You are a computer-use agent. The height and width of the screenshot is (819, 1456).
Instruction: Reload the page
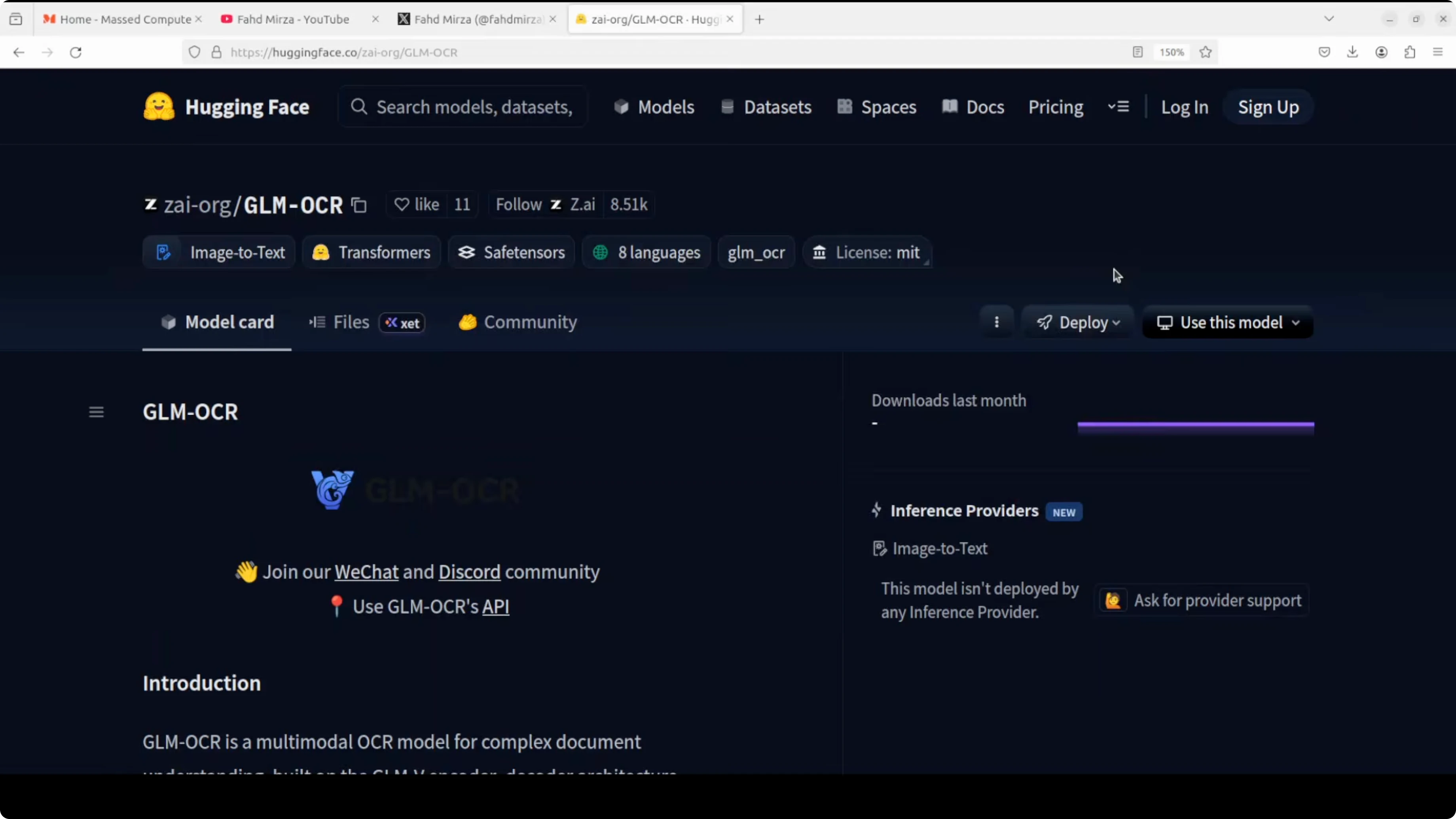76,52
